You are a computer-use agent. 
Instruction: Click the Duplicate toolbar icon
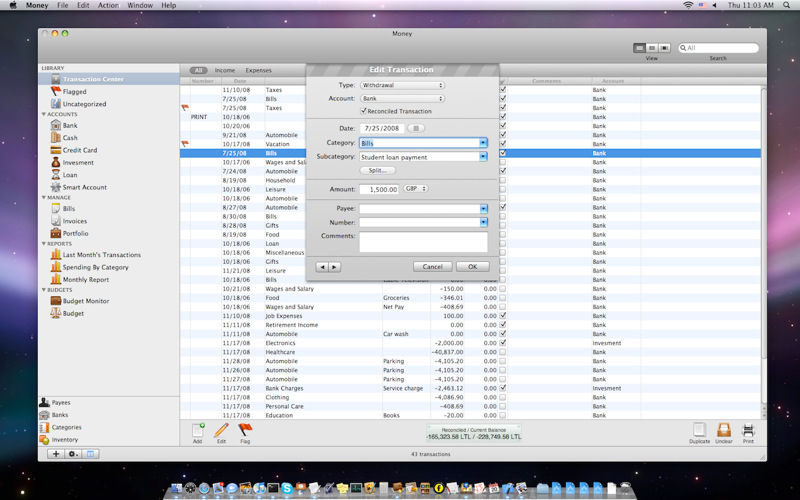[699, 433]
